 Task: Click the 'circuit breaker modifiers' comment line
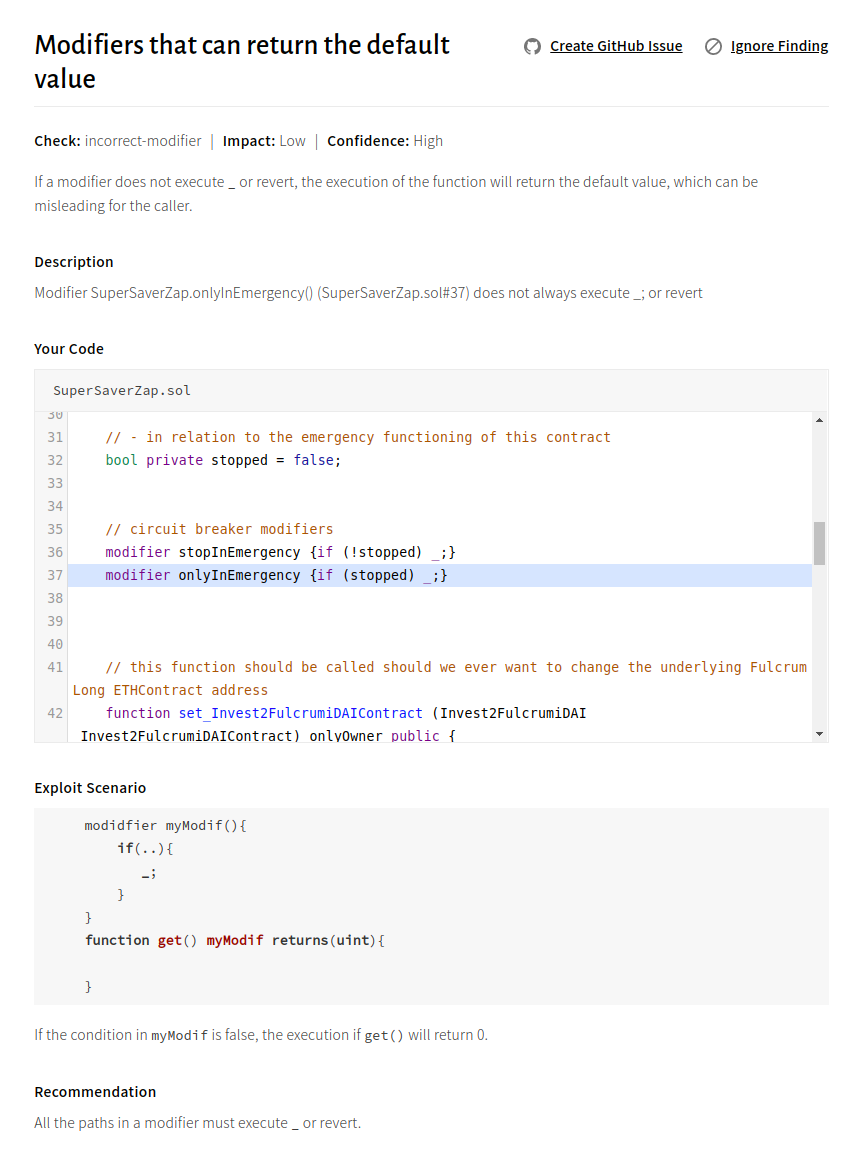click(219, 529)
